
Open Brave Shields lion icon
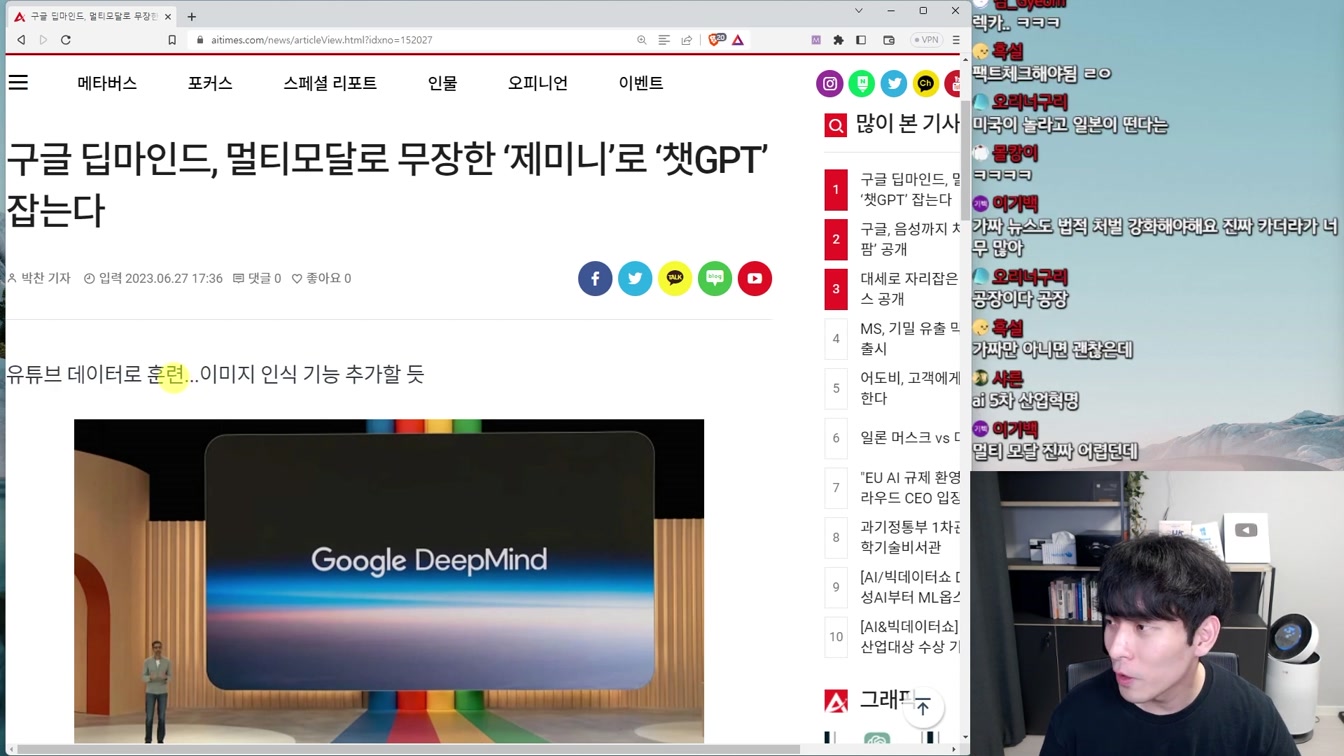click(x=716, y=40)
